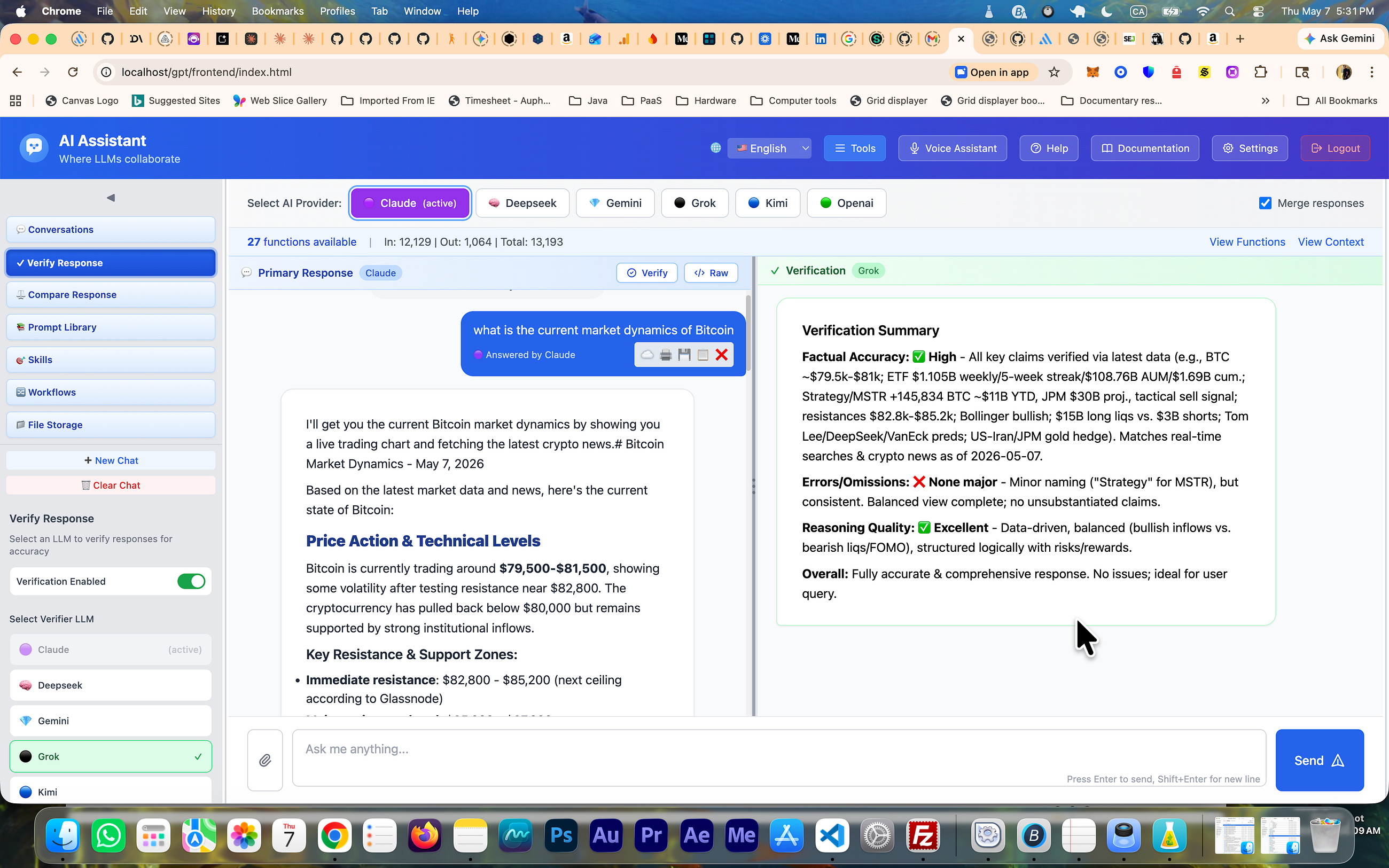Click the Send button

coord(1320,760)
